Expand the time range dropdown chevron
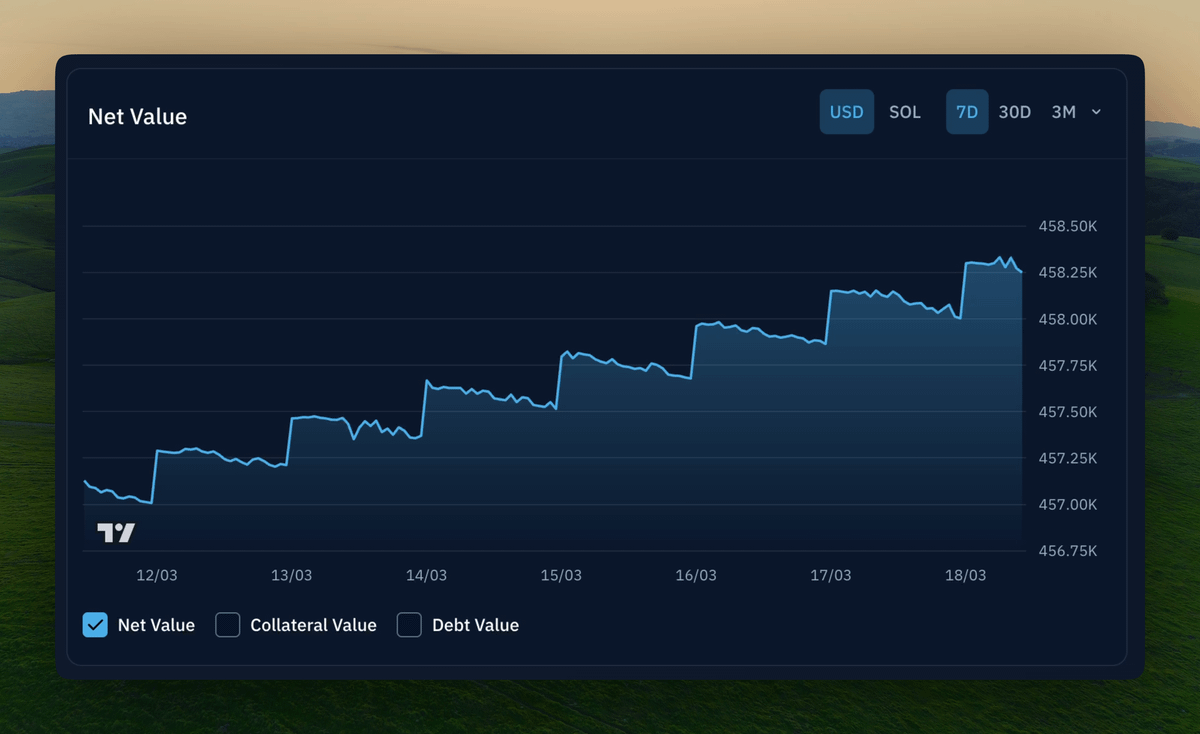This screenshot has height=734, width=1200. pyautogui.click(x=1096, y=112)
